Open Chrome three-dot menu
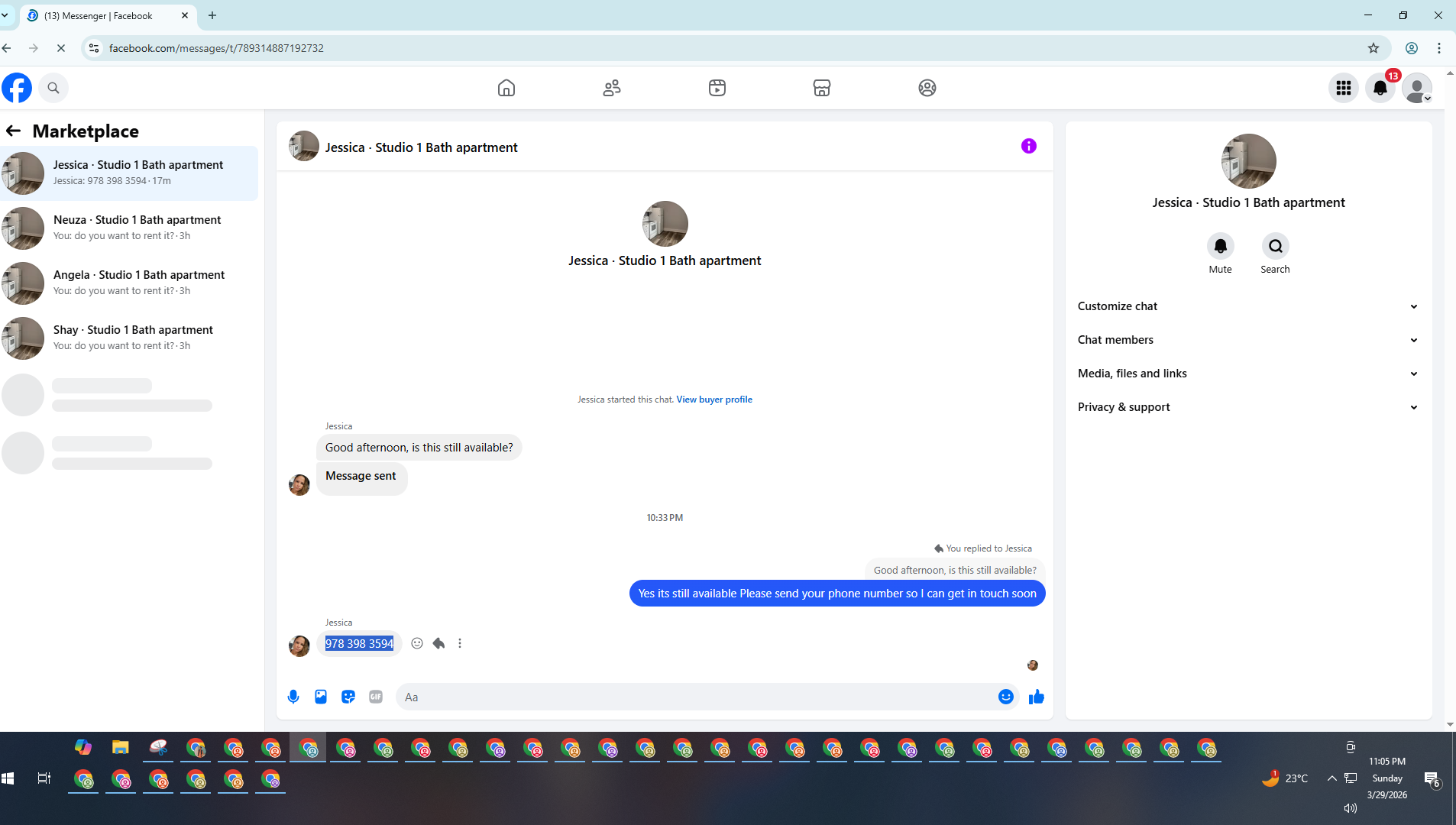The image size is (1456, 825). click(x=1439, y=48)
